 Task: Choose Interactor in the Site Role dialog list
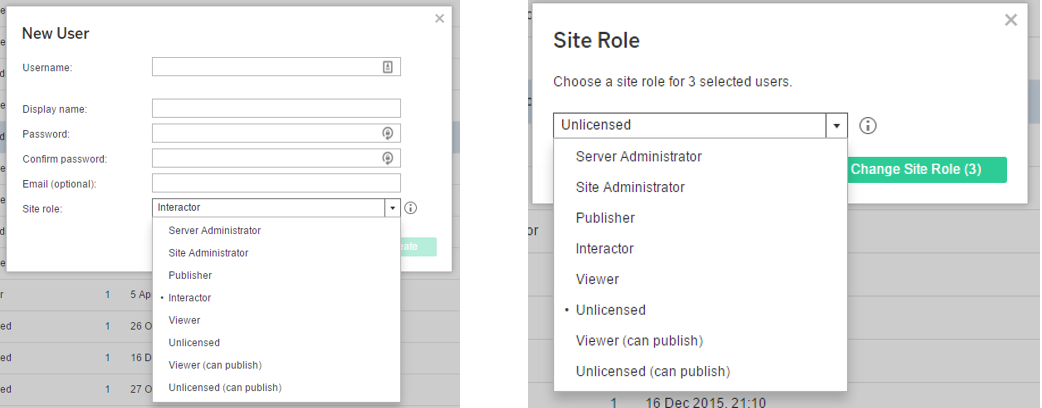tap(604, 248)
